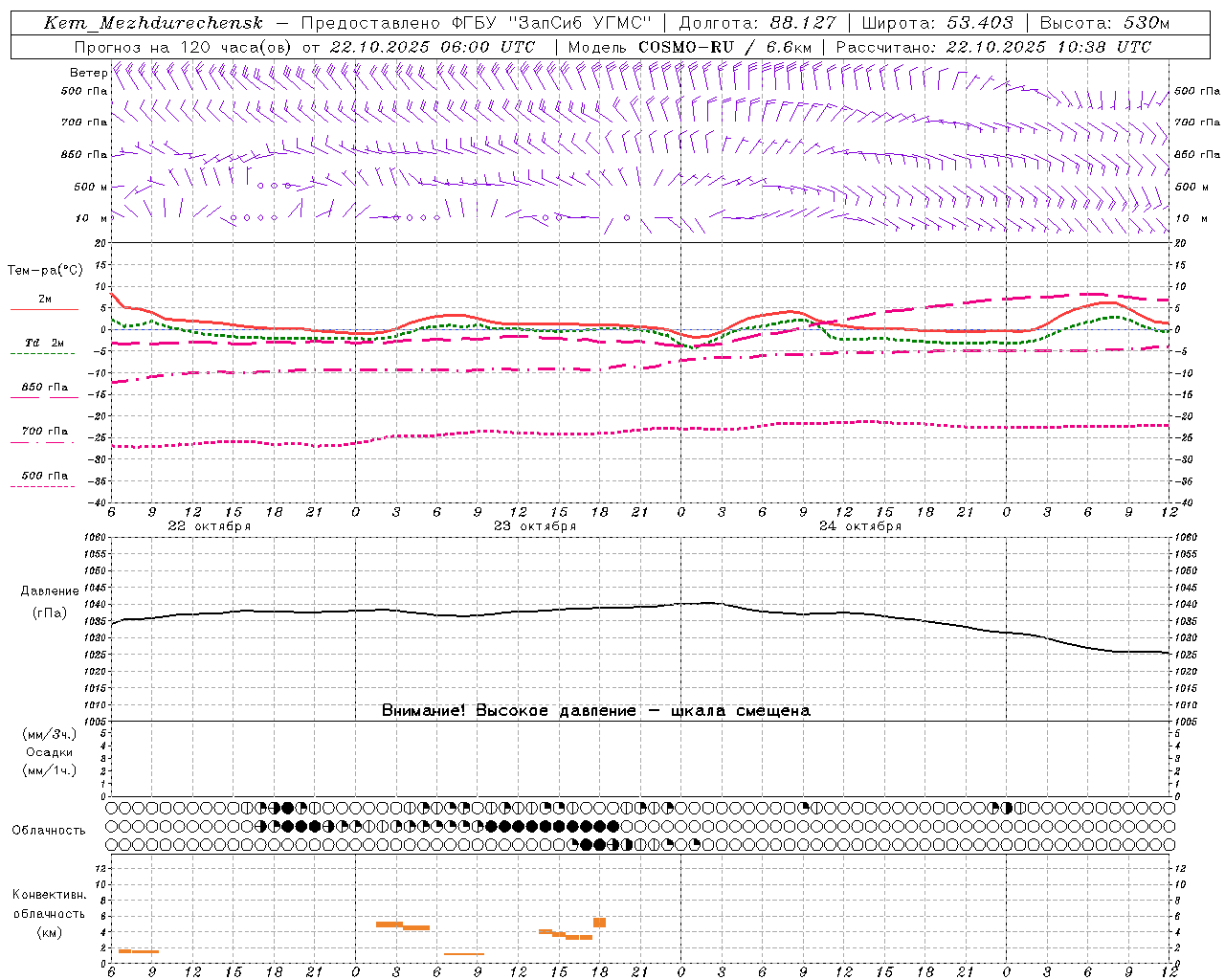
Task: Click the computed time Рассчитано: 22.10.2025 10:38 UTC
Action: (x=993, y=47)
